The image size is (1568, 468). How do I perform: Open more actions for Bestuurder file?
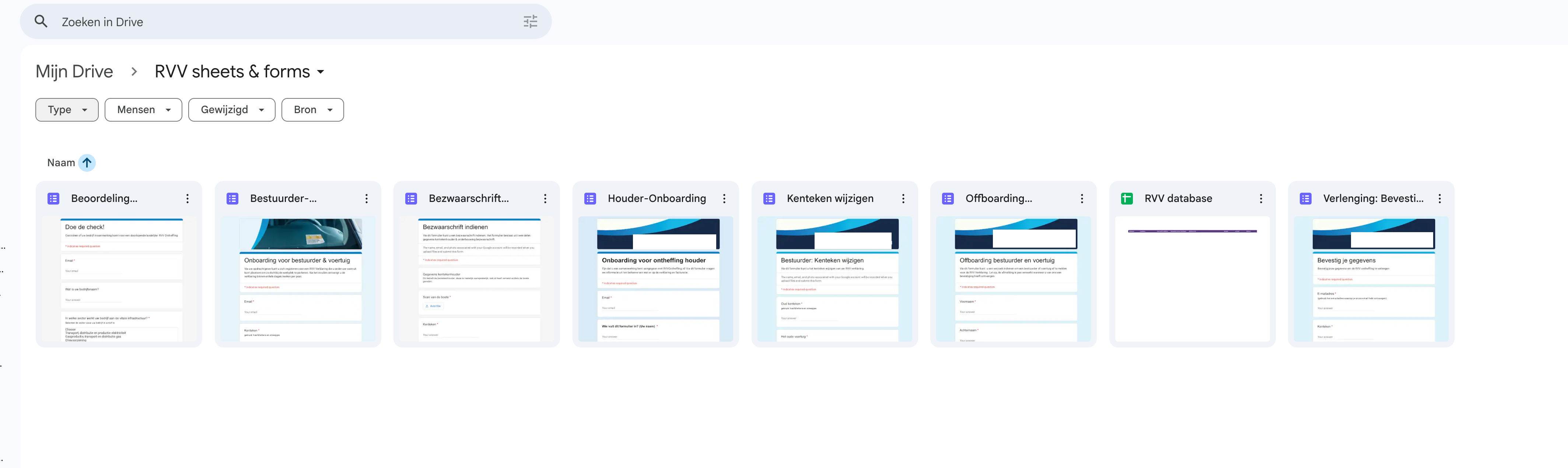click(x=367, y=199)
